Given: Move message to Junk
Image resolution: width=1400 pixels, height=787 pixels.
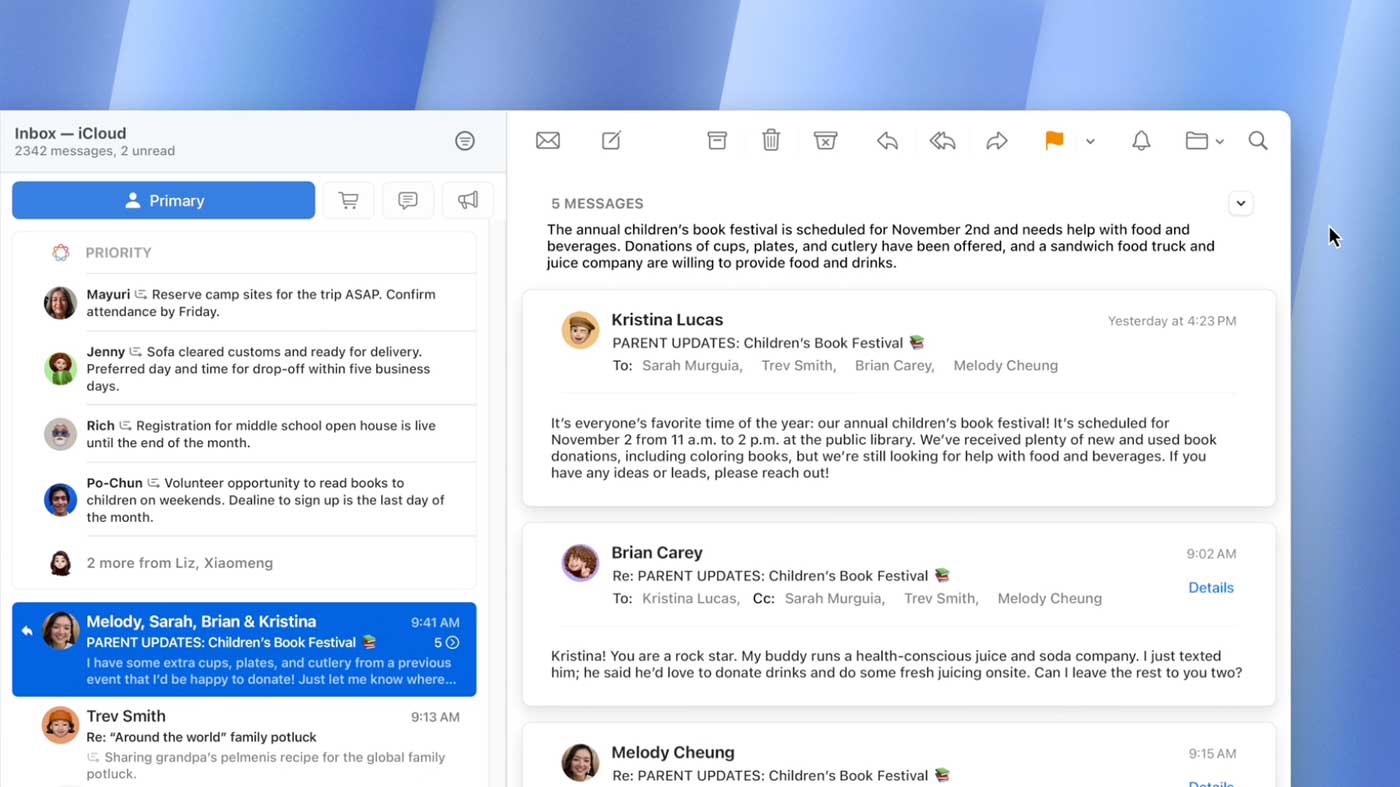Looking at the screenshot, I should 825,141.
